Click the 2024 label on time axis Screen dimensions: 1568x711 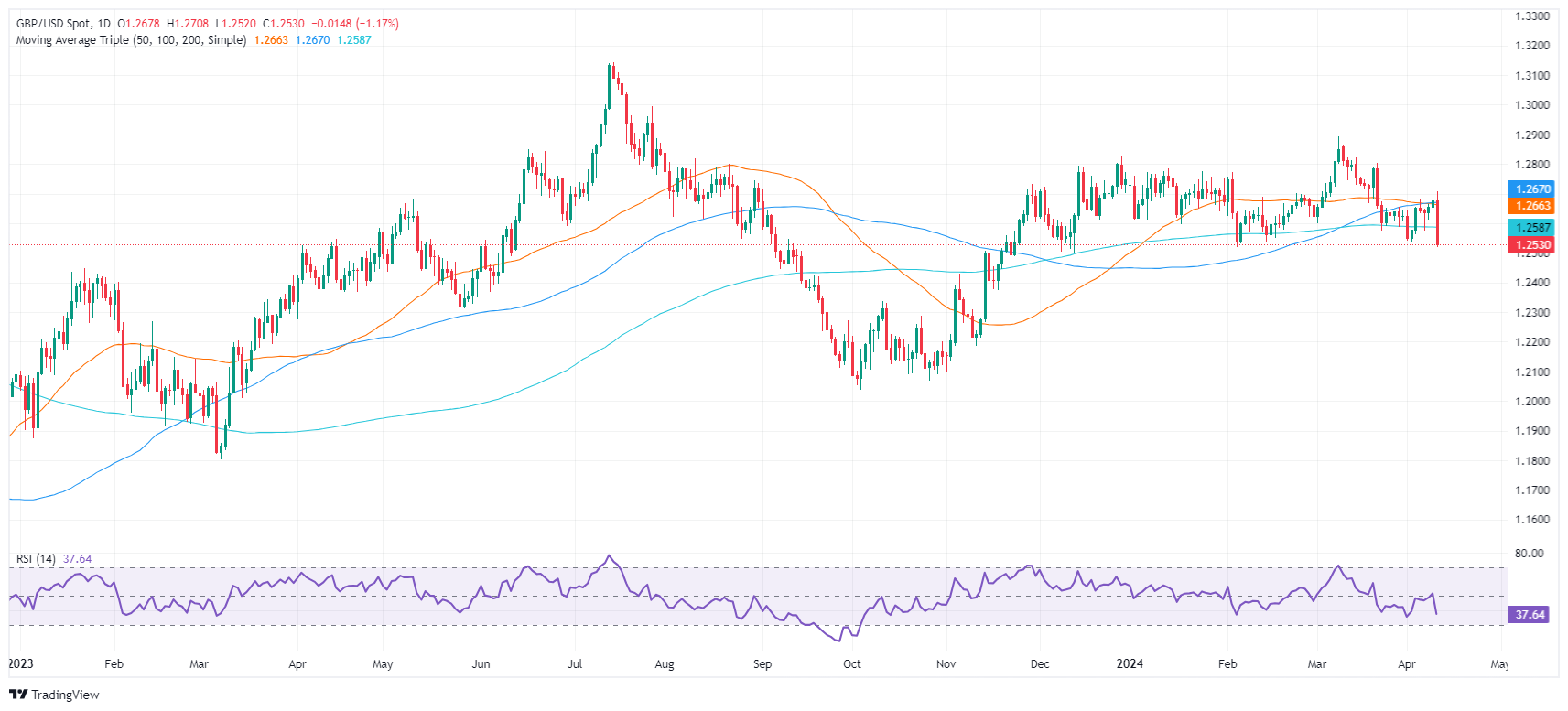(x=1130, y=664)
